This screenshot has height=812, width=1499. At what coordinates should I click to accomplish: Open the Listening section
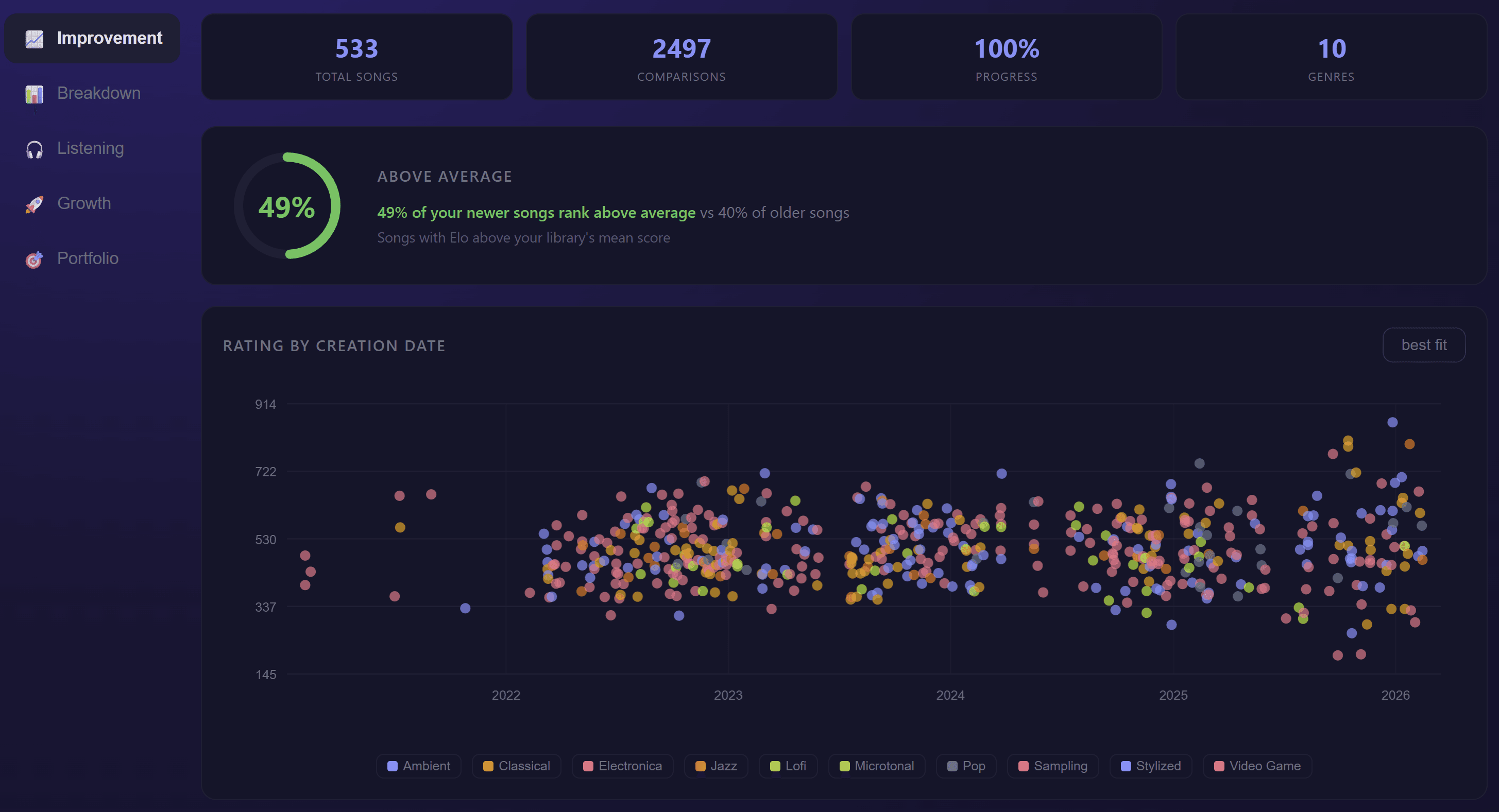coord(90,148)
